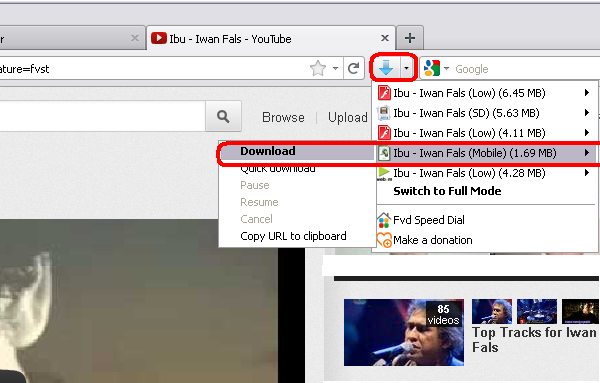
Task: Click the mobile file icon of (Mobile) entry
Action: (384, 153)
